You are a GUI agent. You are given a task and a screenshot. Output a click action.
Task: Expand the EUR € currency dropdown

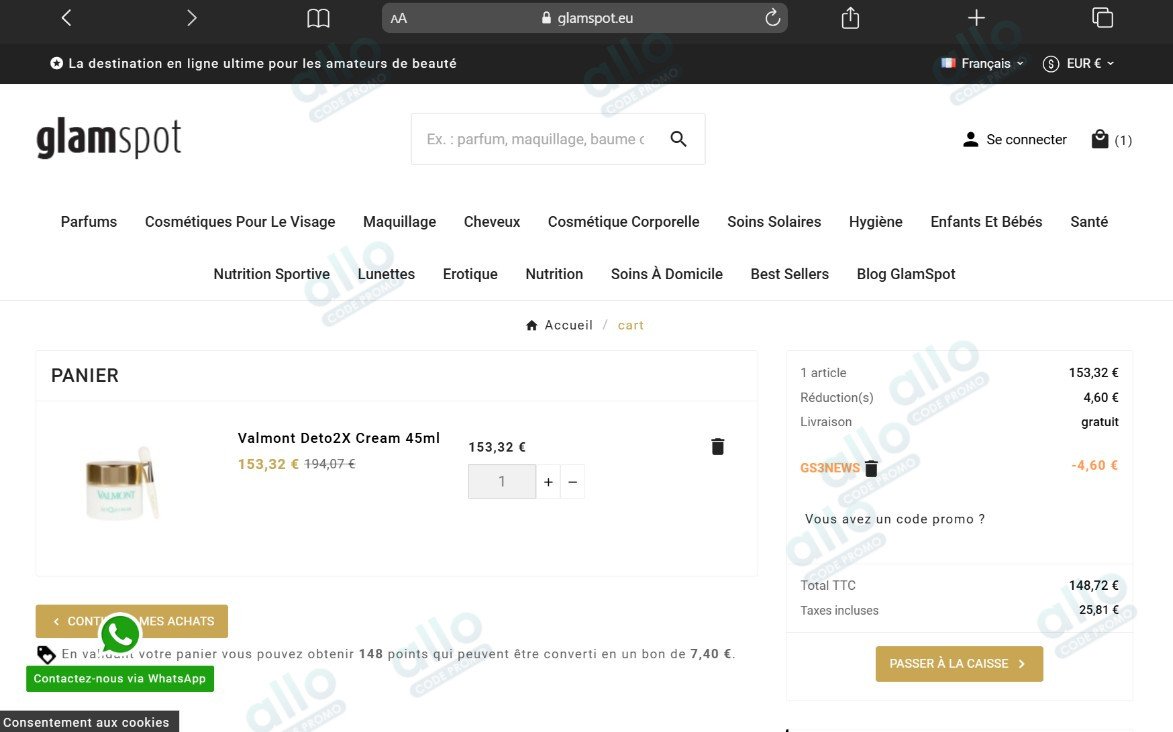(x=1078, y=64)
